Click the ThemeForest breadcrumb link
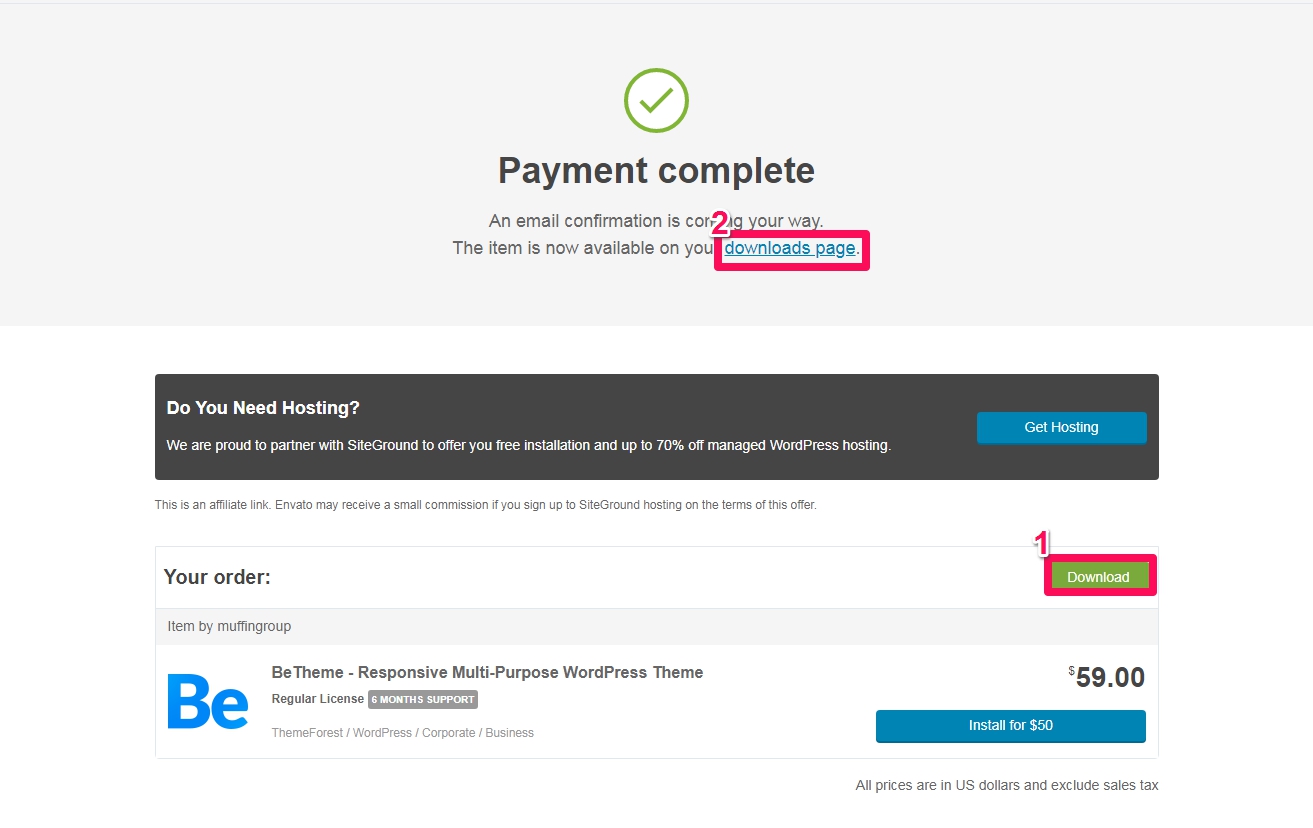The height and width of the screenshot is (828, 1313). (307, 733)
